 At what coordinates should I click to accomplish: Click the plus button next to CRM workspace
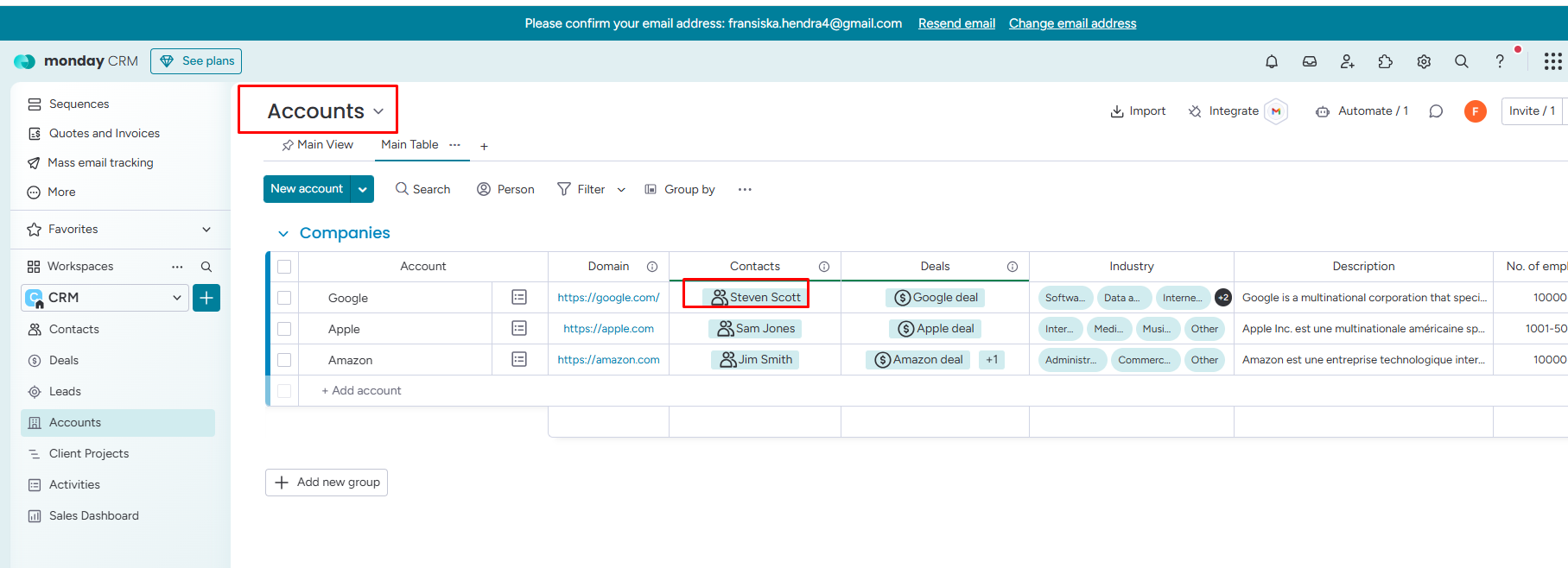tap(206, 298)
